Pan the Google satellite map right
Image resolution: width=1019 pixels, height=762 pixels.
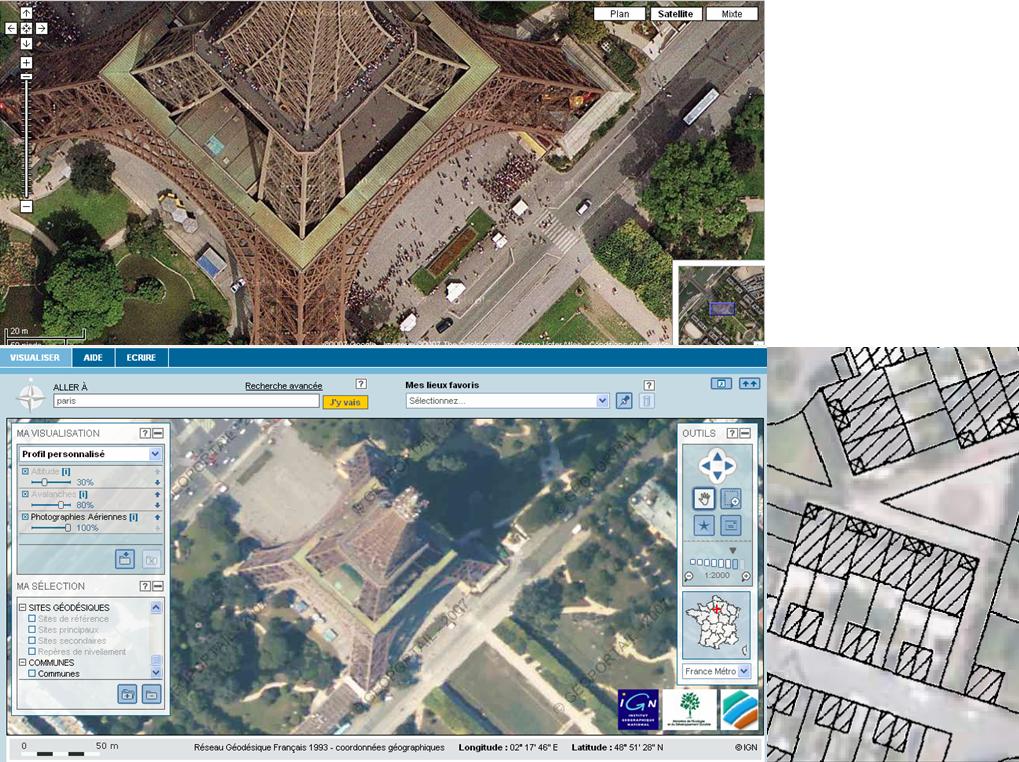point(42,29)
